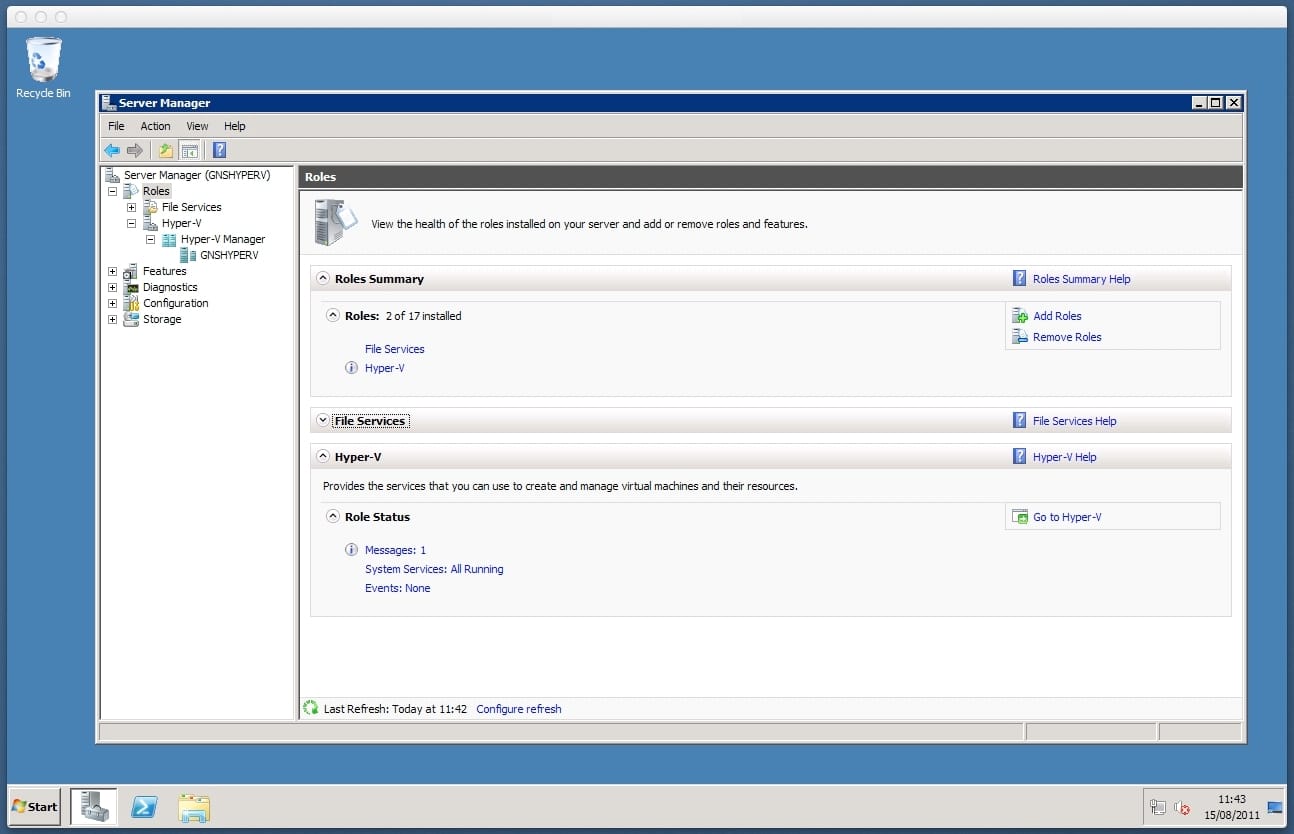Image resolution: width=1294 pixels, height=834 pixels.
Task: Collapse the Hyper-V Manager tree node
Action: (150, 239)
